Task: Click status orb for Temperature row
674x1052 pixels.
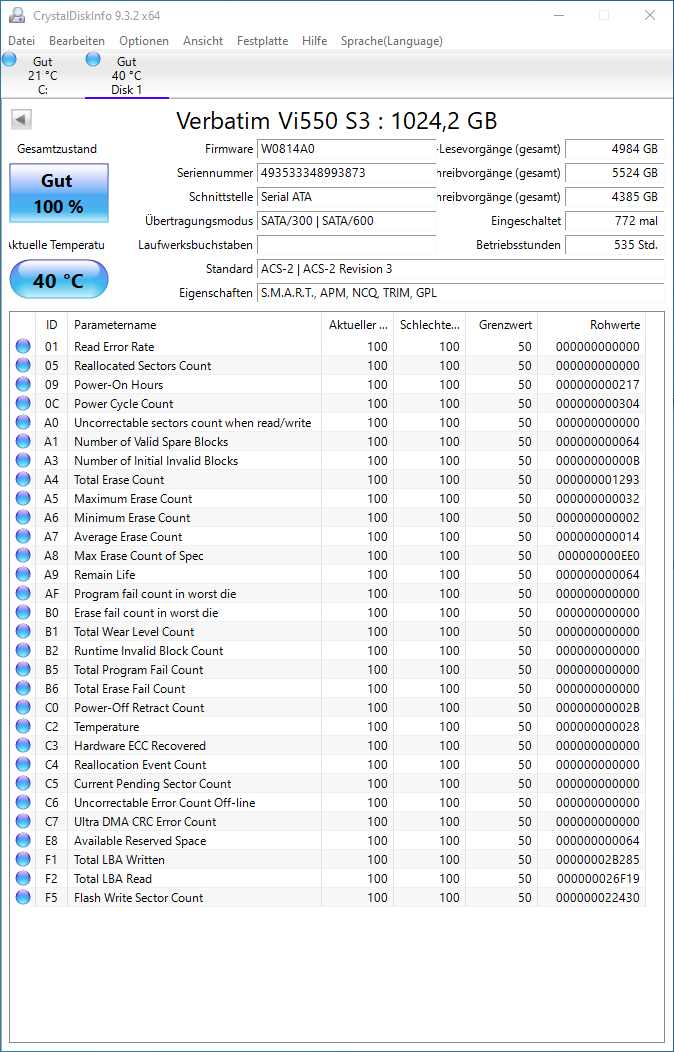Action: tap(23, 727)
